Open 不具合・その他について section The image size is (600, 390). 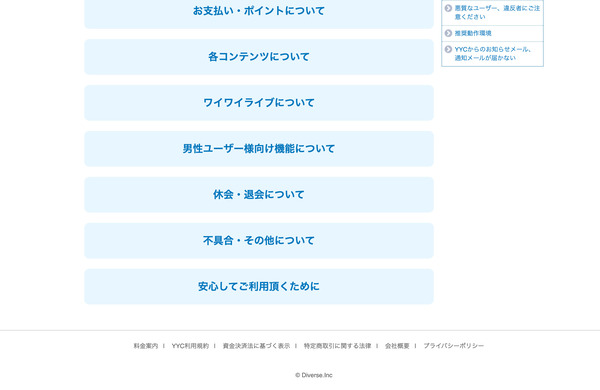[x=259, y=241]
